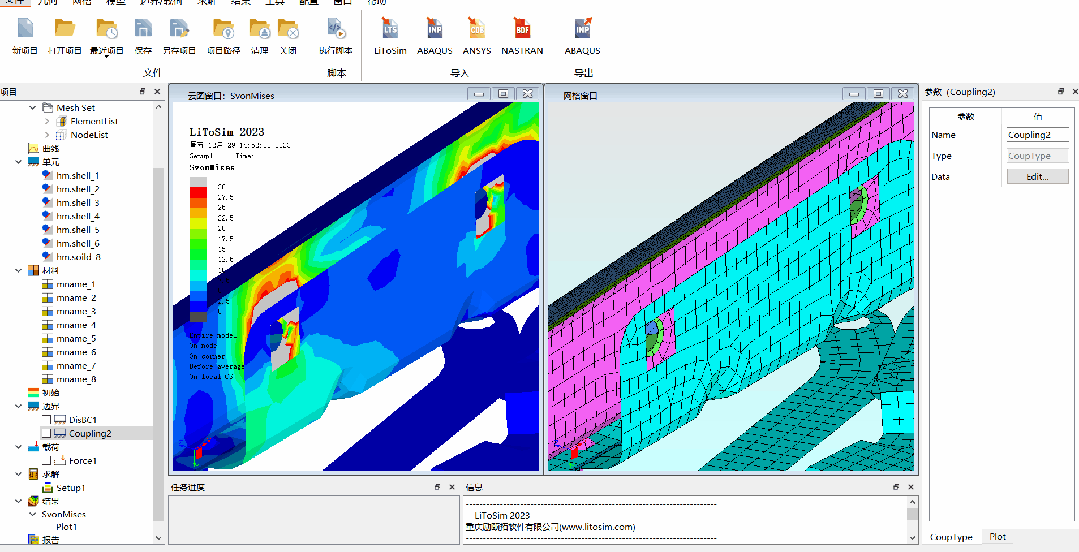Switch to the CoupType tab
Viewport: 1079px width, 552px height.
(x=950, y=537)
